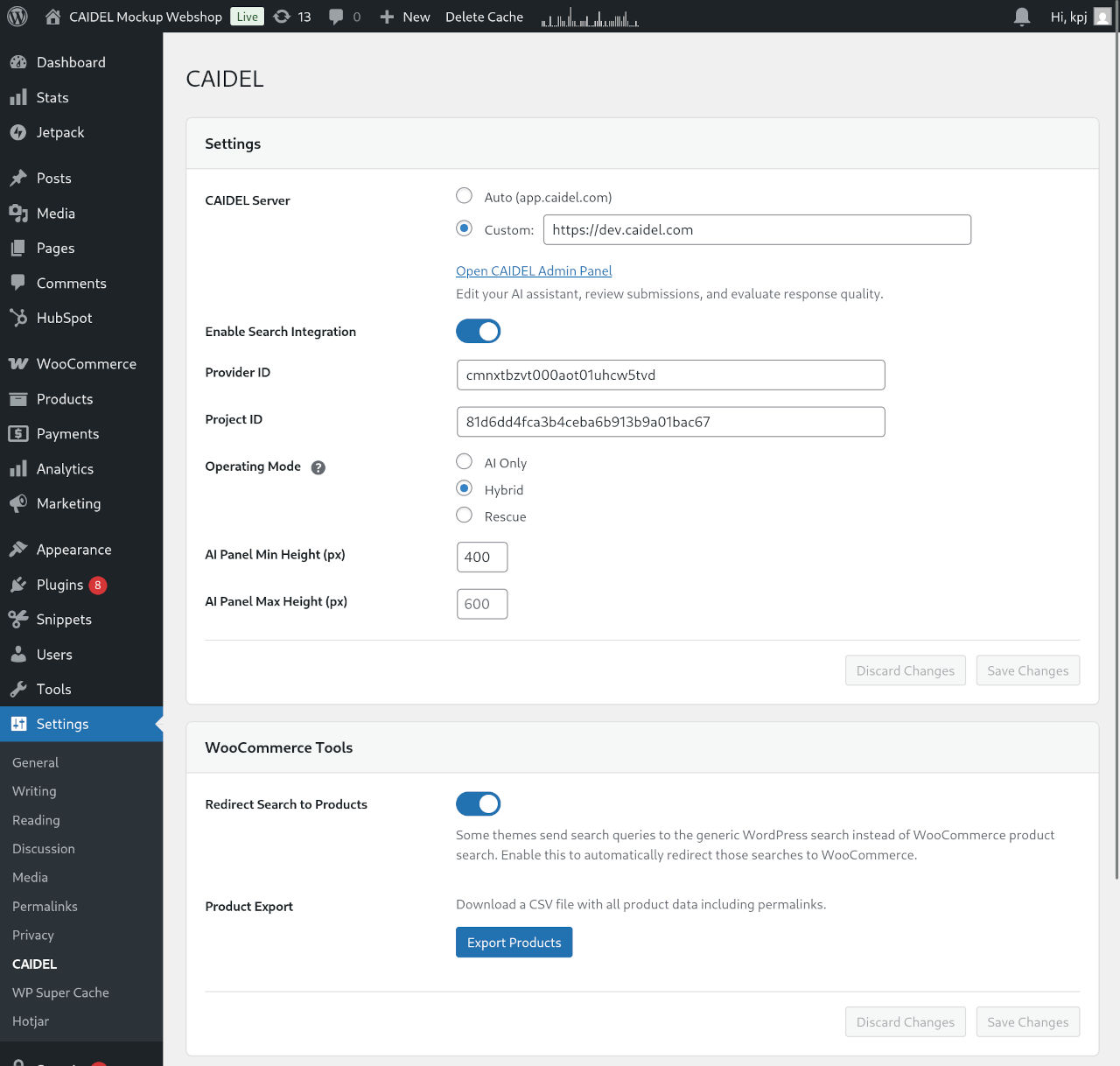This screenshot has height=1066, width=1120.
Task: Click the Marketing megaphone icon
Action: (18, 503)
